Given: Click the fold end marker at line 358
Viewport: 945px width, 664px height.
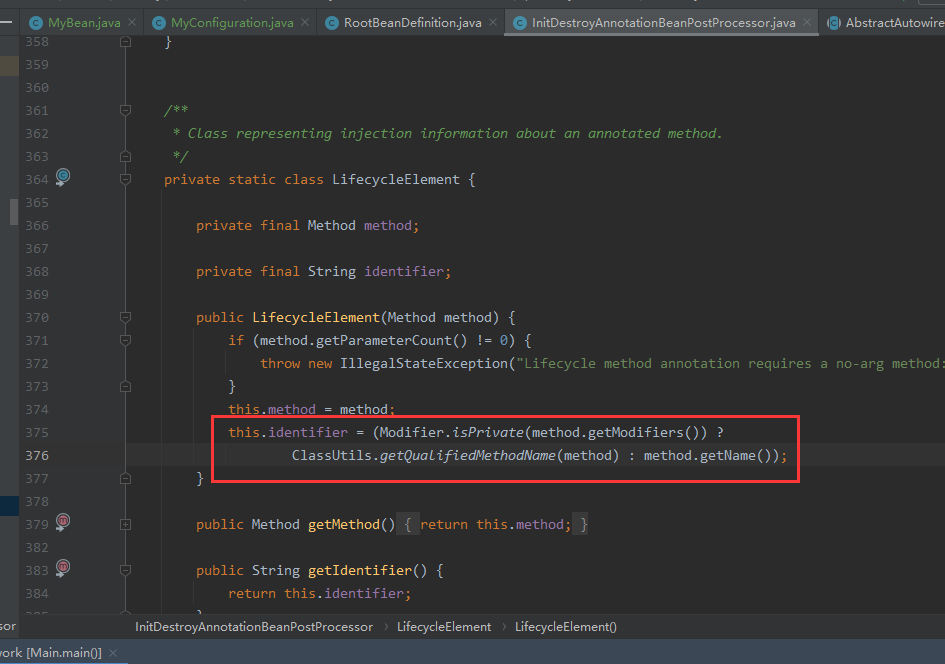Looking at the screenshot, I should click(125, 42).
